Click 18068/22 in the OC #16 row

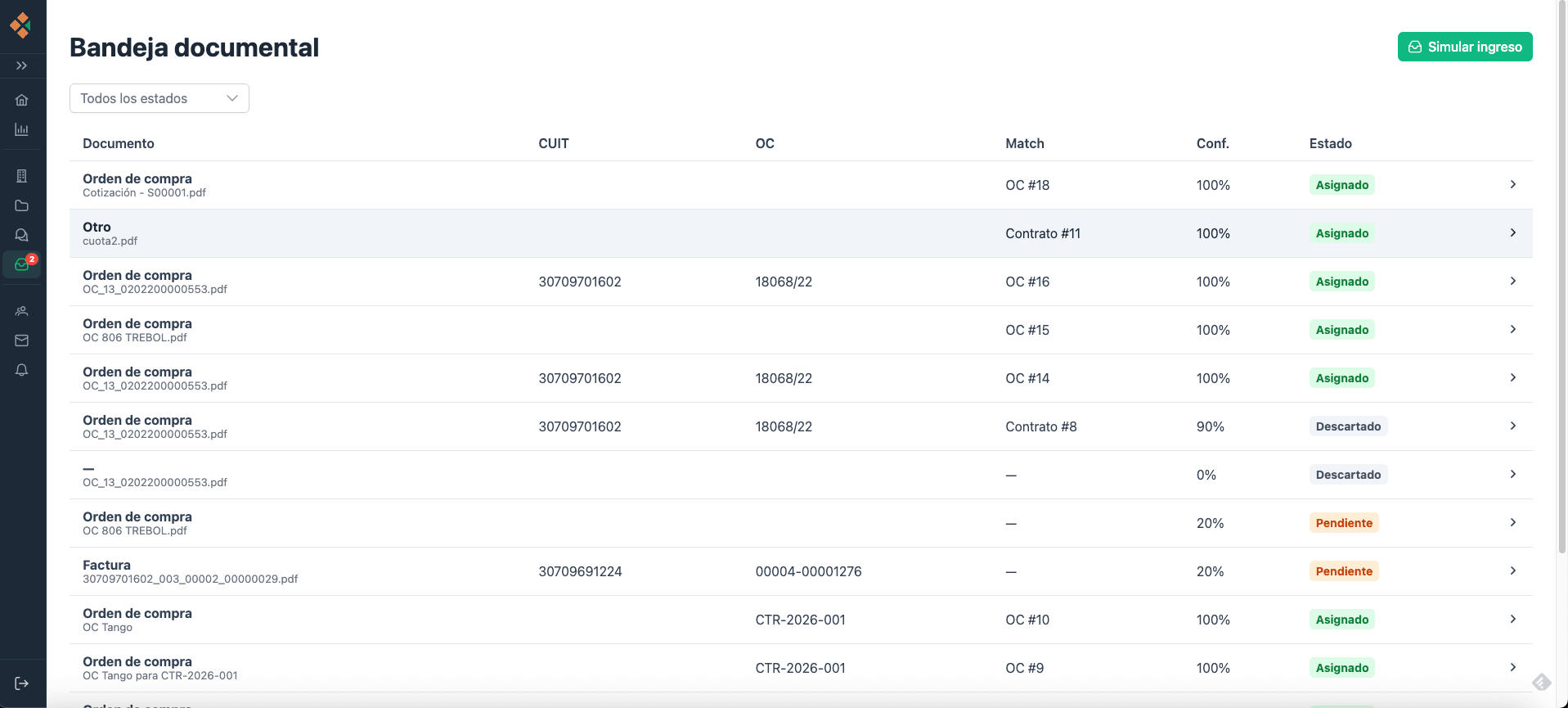784,282
